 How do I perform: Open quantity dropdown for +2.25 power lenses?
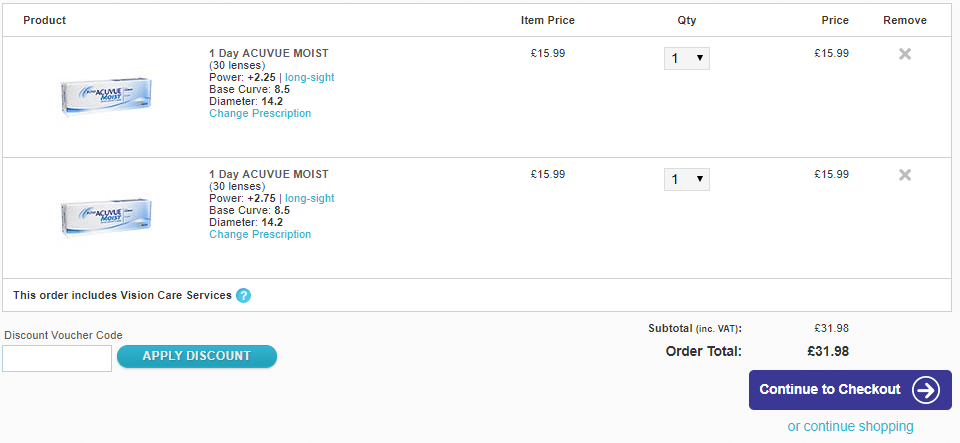pyautogui.click(x=687, y=59)
